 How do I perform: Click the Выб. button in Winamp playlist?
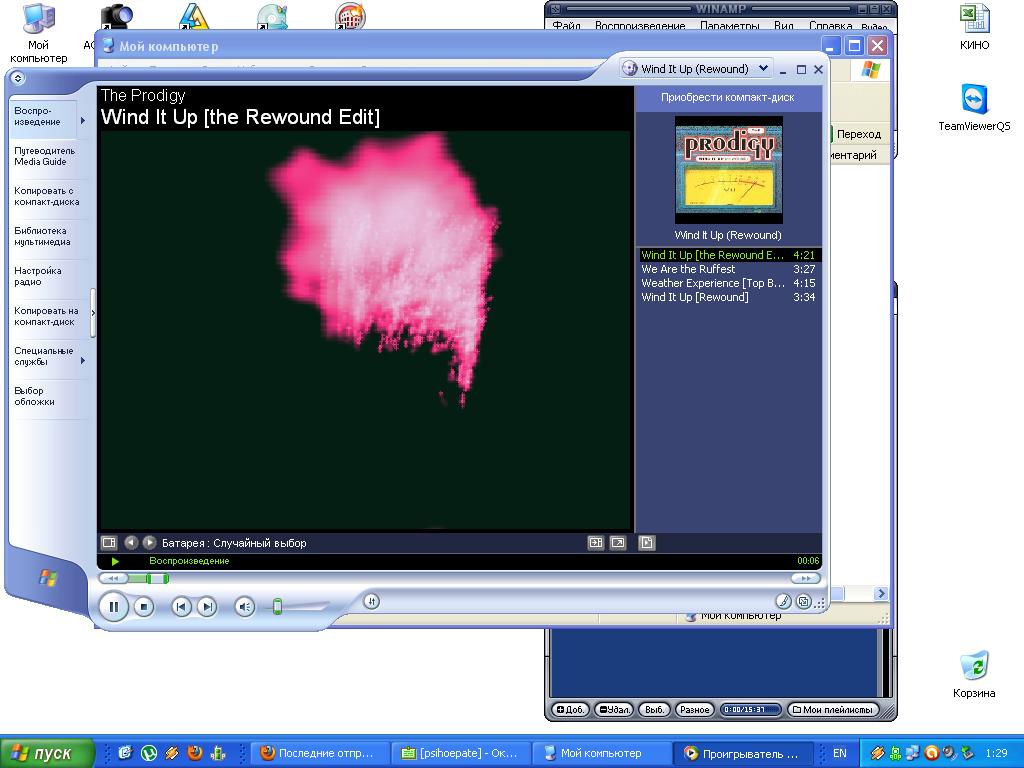point(654,709)
